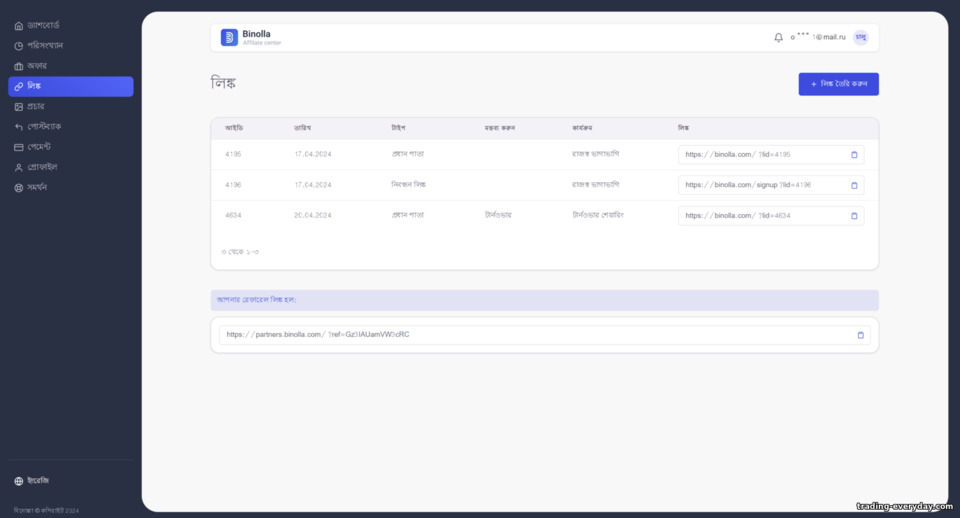
Task: Click ID cell 4634
Action: click(x=233, y=216)
